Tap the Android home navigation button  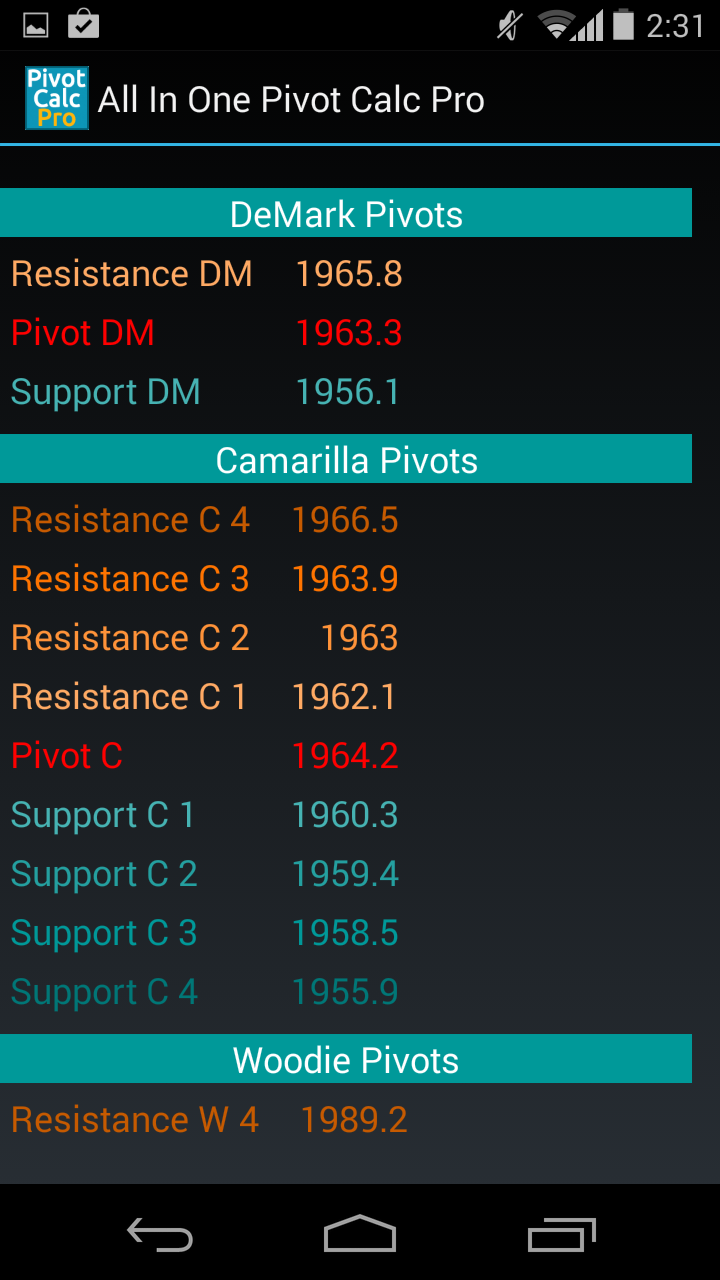click(x=360, y=1234)
